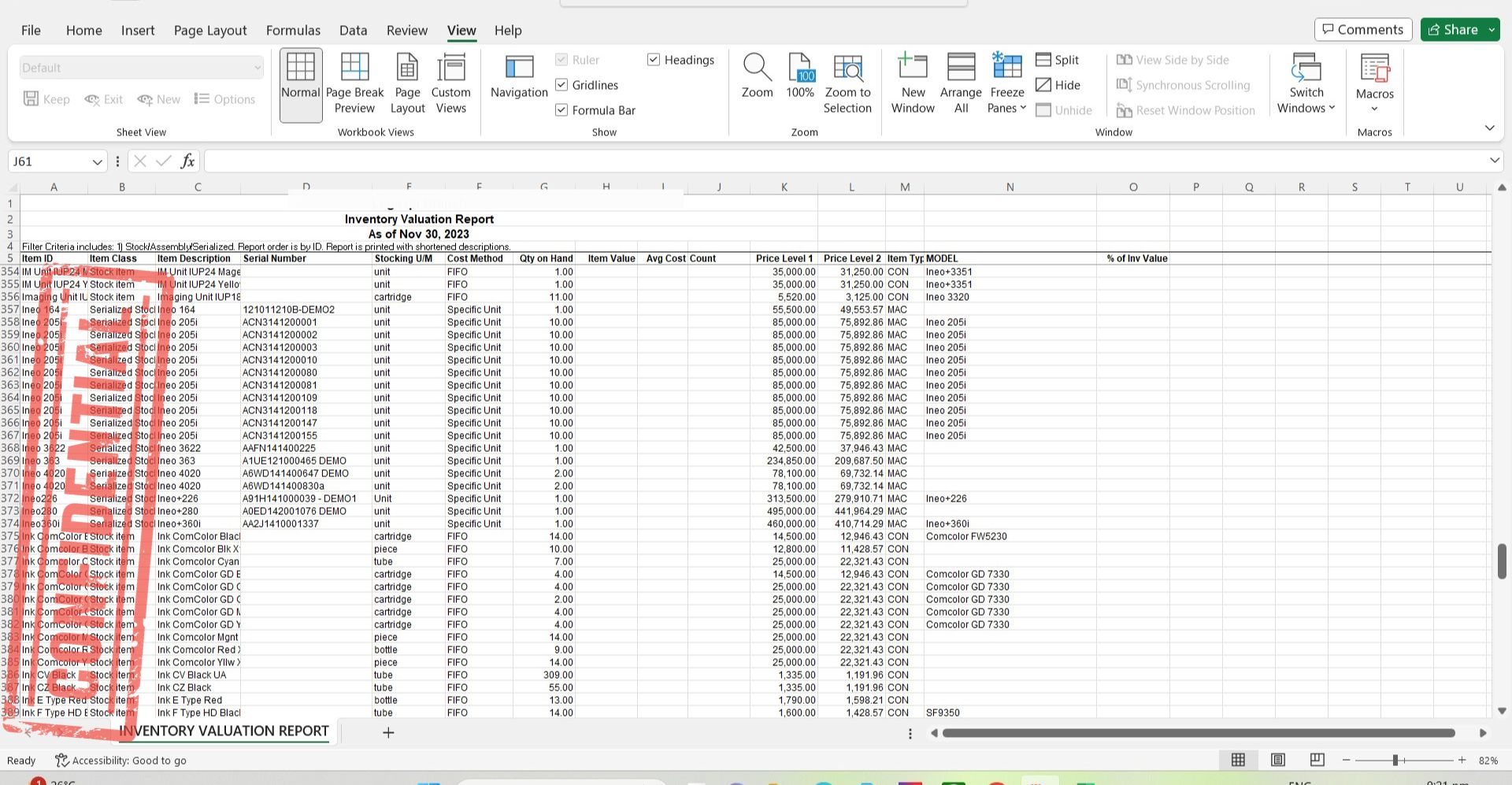Switch to Page Break Preview

pyautogui.click(x=354, y=85)
